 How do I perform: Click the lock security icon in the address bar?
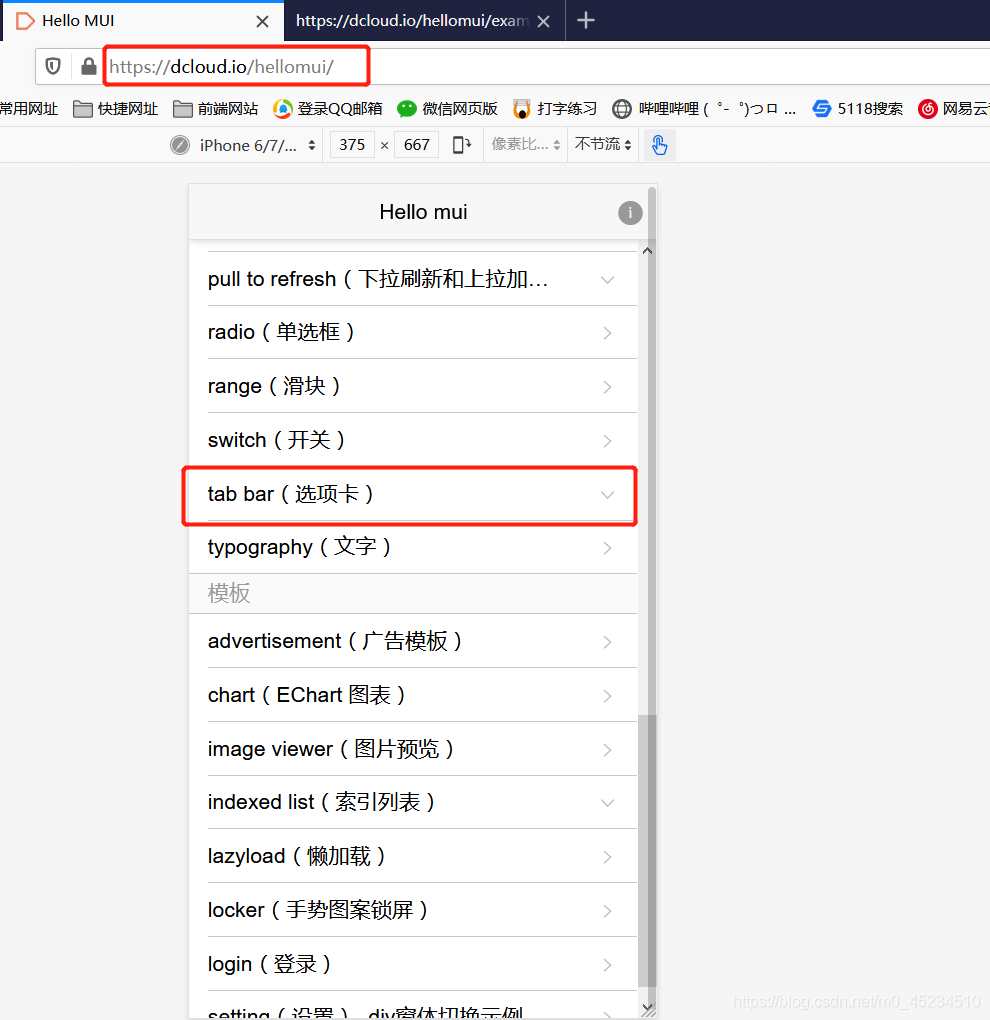point(88,66)
